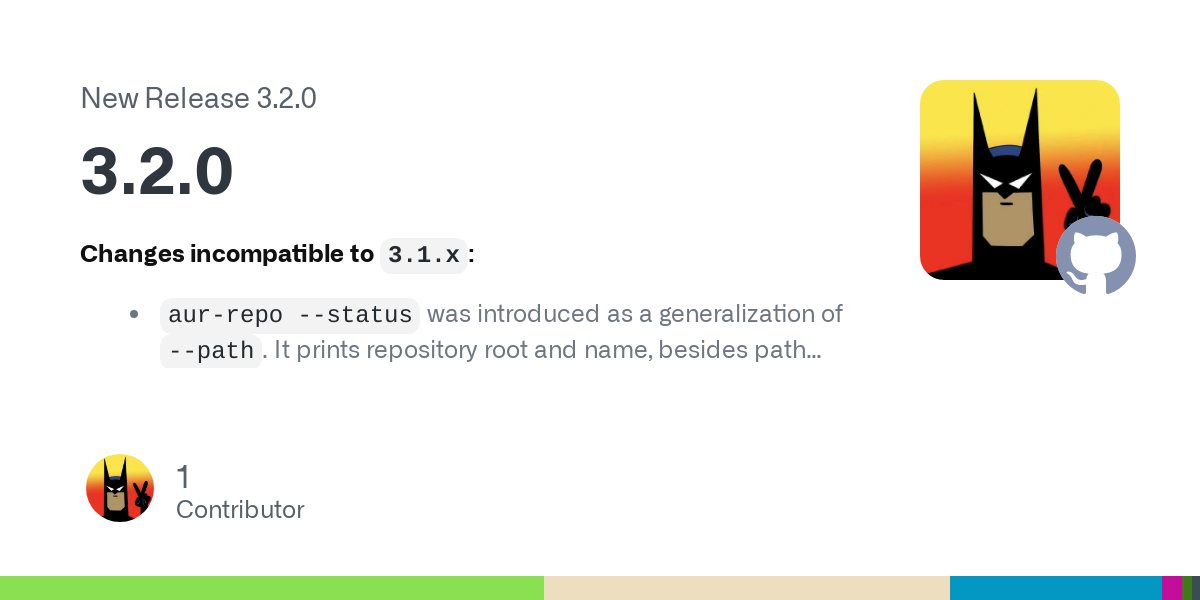Click the beige language bar segment
The width and height of the screenshot is (1200, 600).
click(747, 588)
